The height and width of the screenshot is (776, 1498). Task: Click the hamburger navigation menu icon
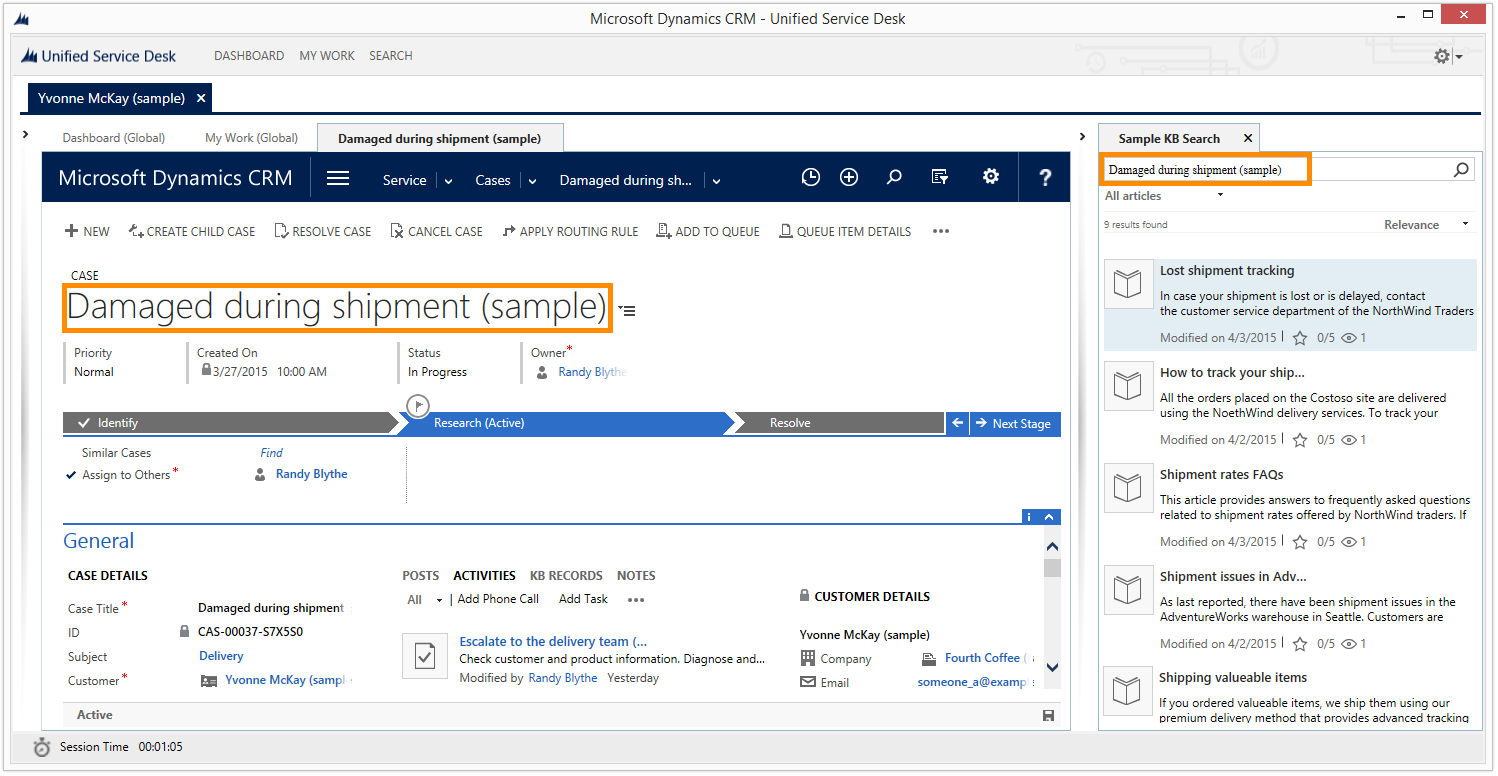pyautogui.click(x=337, y=177)
